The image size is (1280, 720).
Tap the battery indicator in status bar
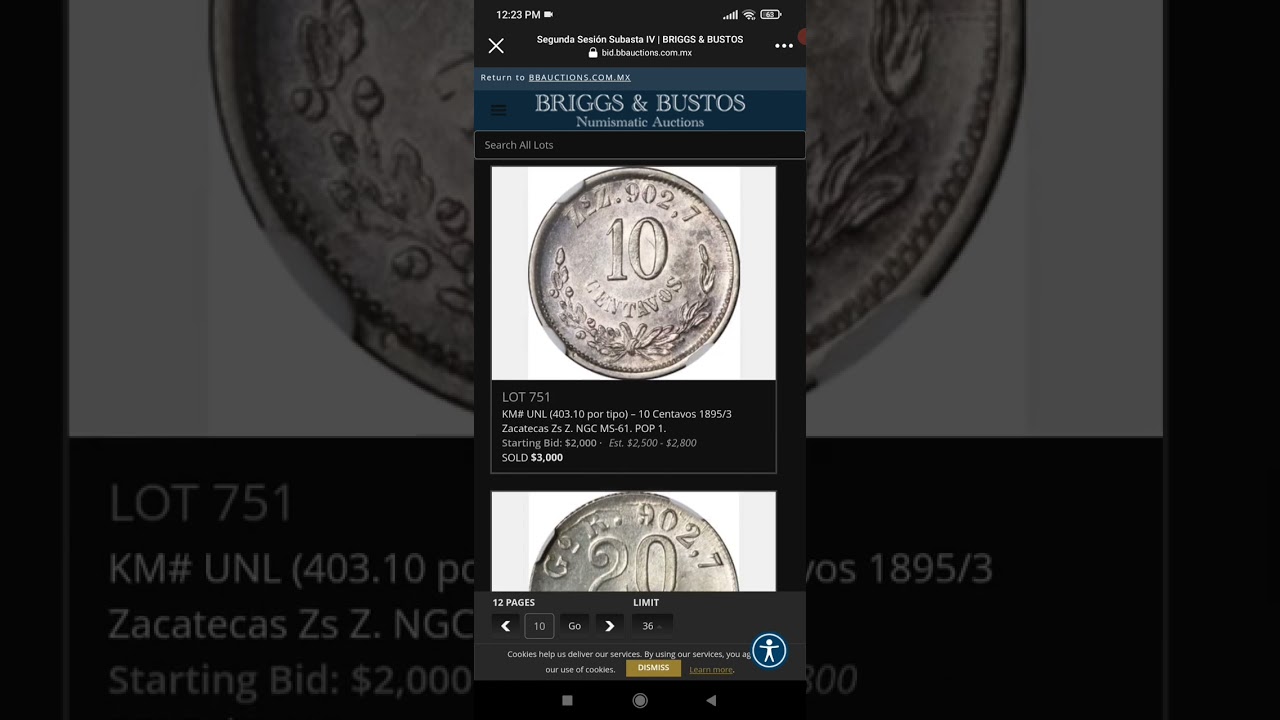click(x=770, y=15)
